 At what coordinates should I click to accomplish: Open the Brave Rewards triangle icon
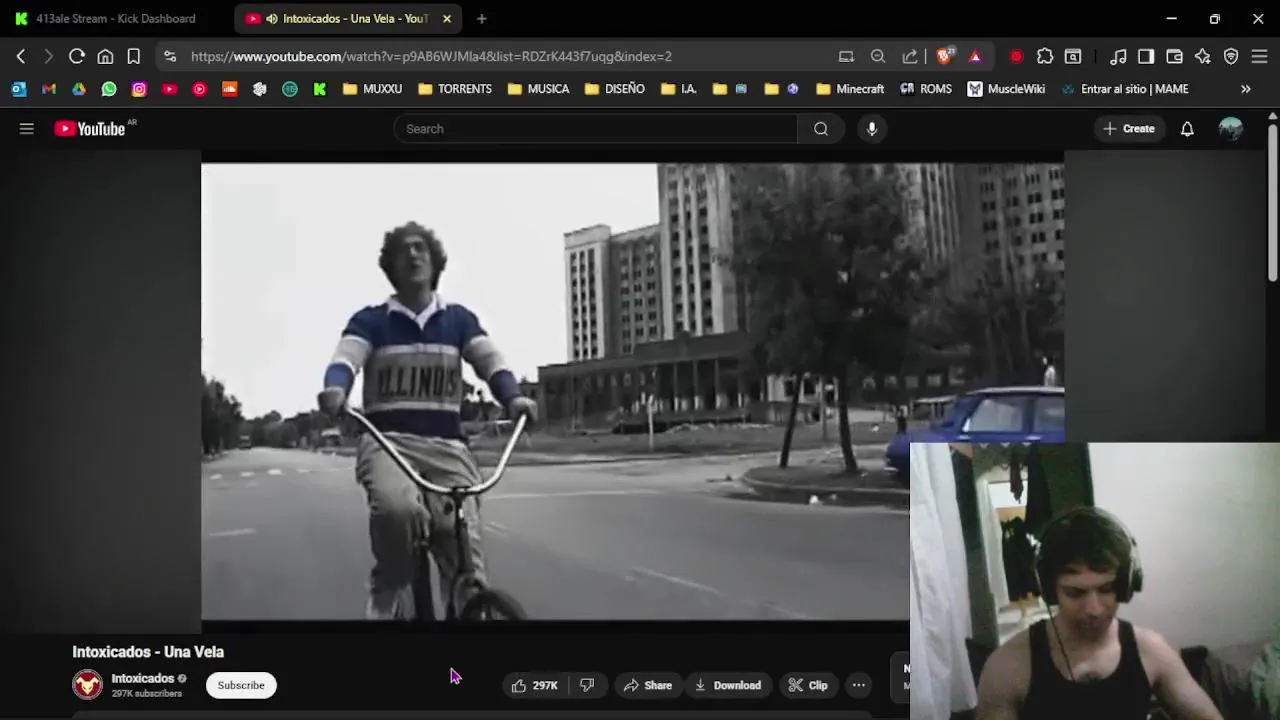point(975,56)
